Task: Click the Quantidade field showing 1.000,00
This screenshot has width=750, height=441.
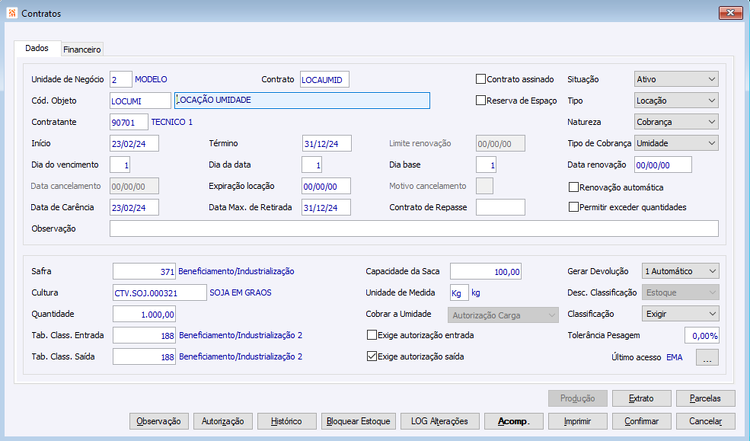Action: (144, 314)
